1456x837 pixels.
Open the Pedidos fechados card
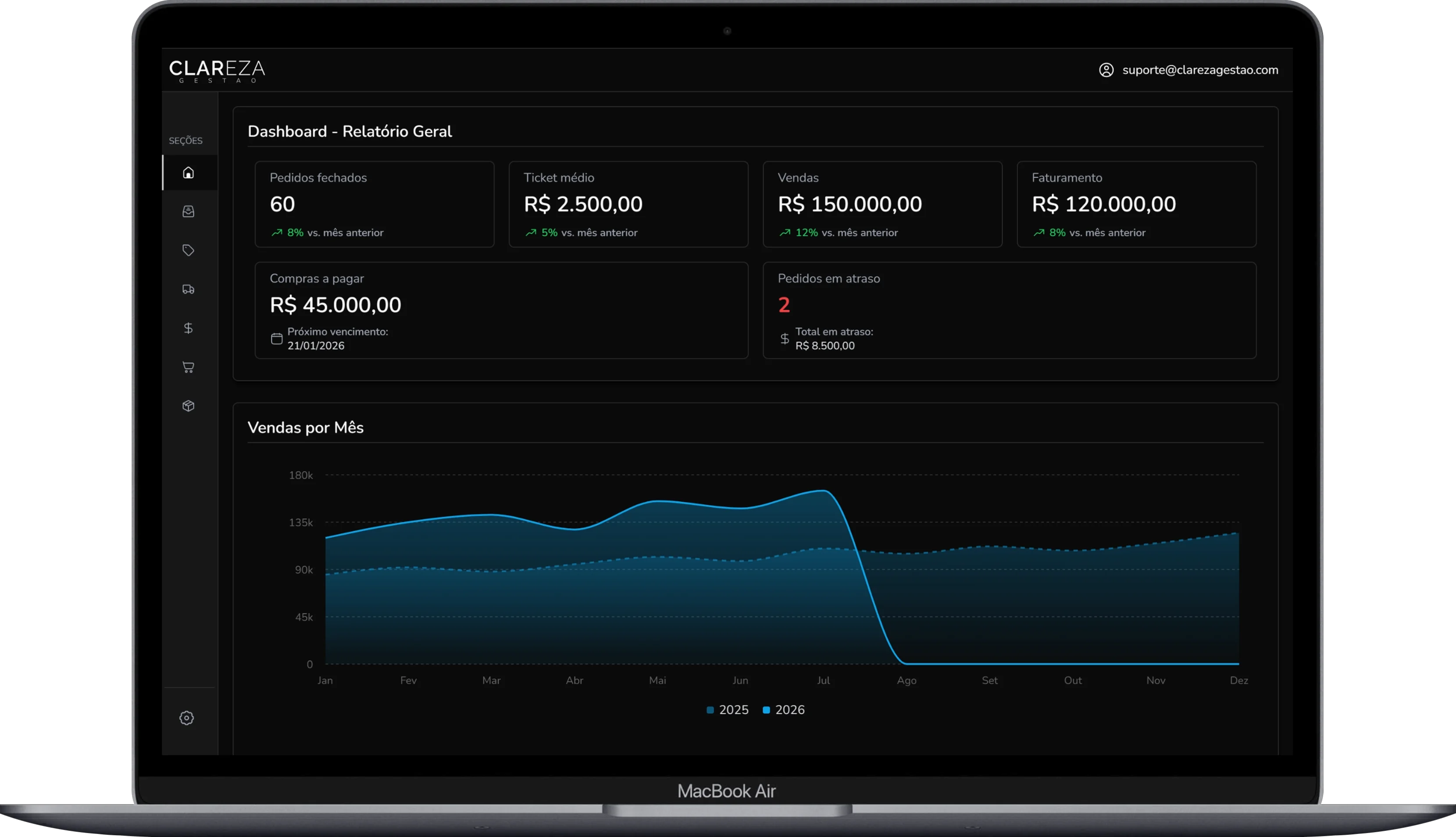point(374,204)
